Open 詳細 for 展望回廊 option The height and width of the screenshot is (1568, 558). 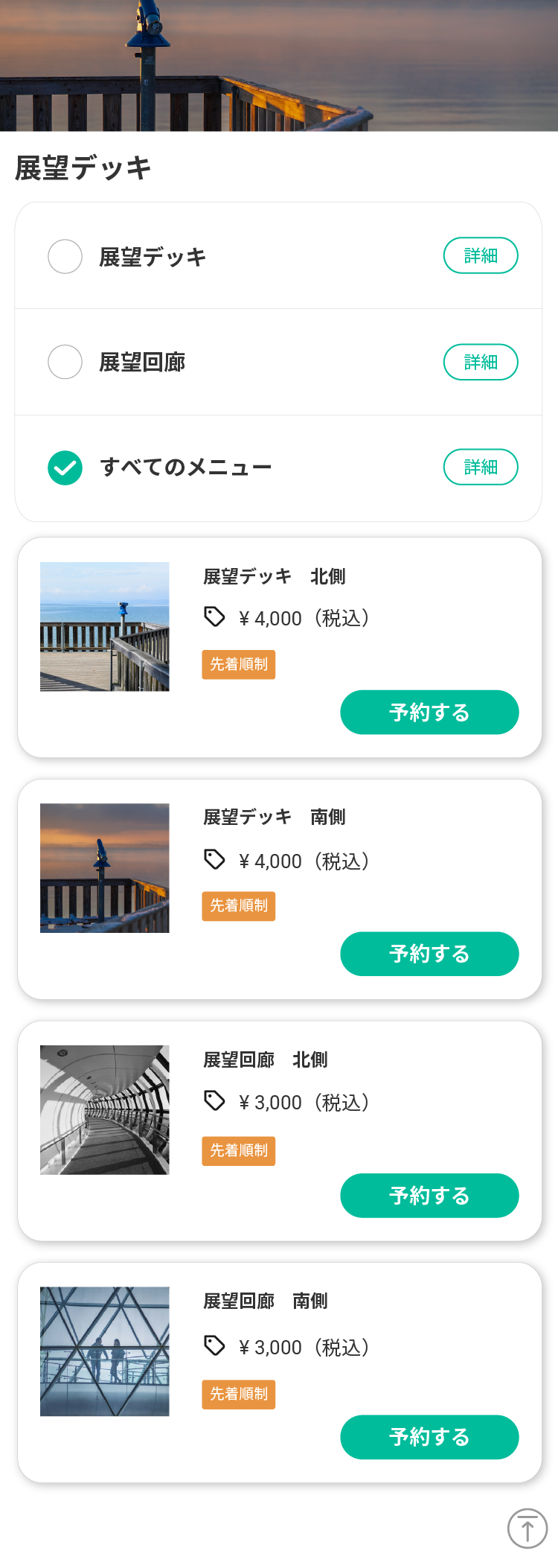(481, 362)
